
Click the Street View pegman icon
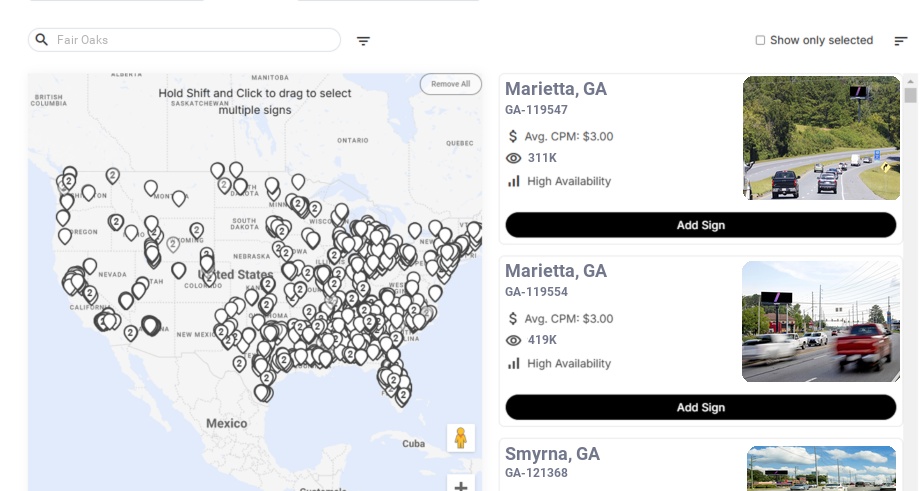(x=460, y=437)
